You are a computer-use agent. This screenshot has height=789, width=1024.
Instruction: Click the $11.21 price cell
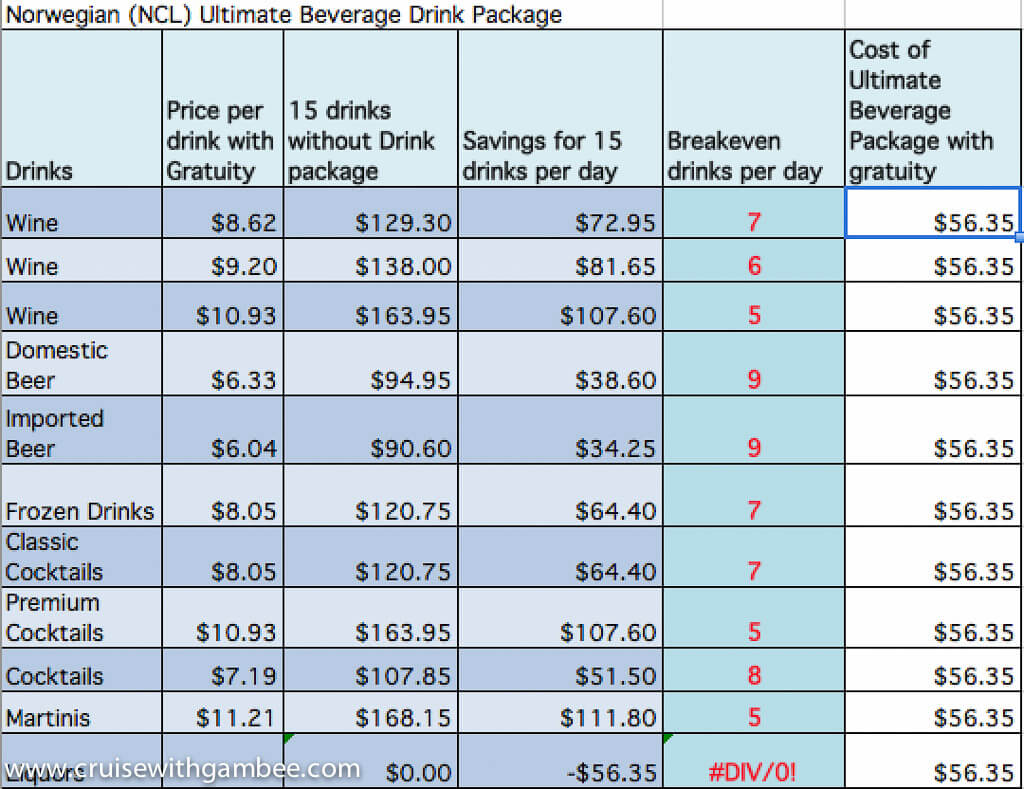[223, 713]
